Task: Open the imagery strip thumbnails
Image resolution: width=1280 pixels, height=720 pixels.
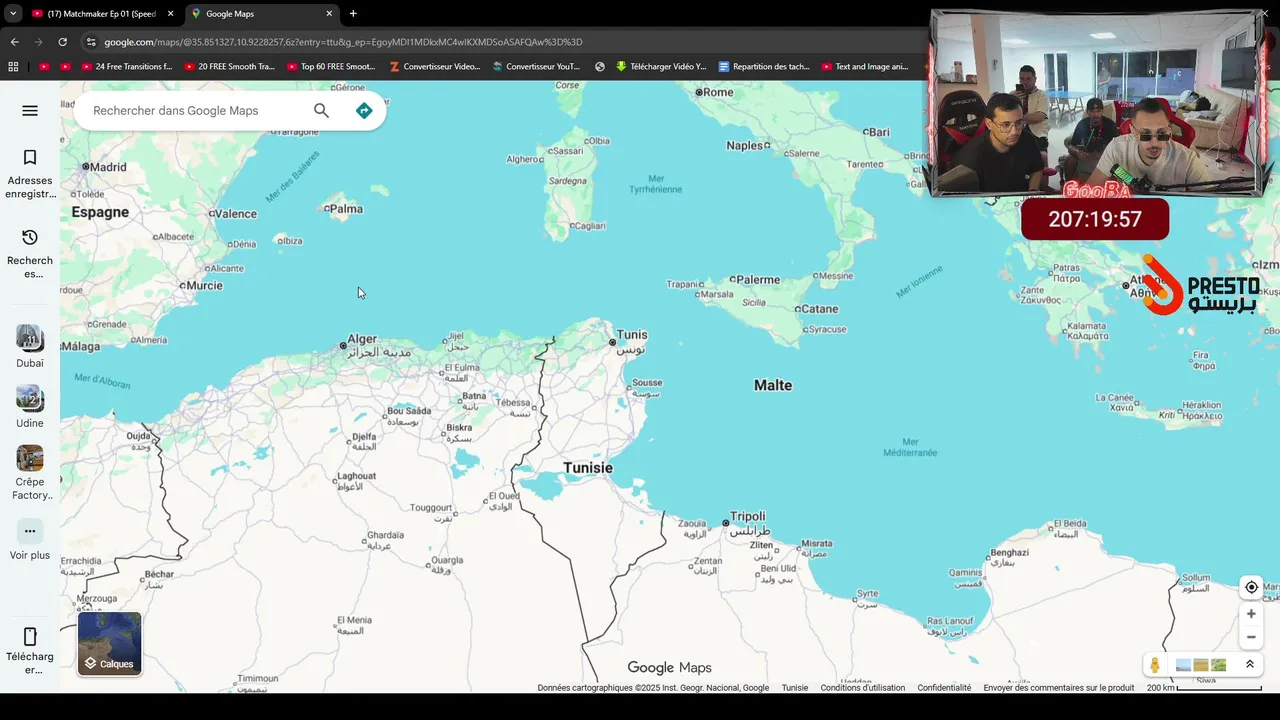Action: (x=1201, y=665)
